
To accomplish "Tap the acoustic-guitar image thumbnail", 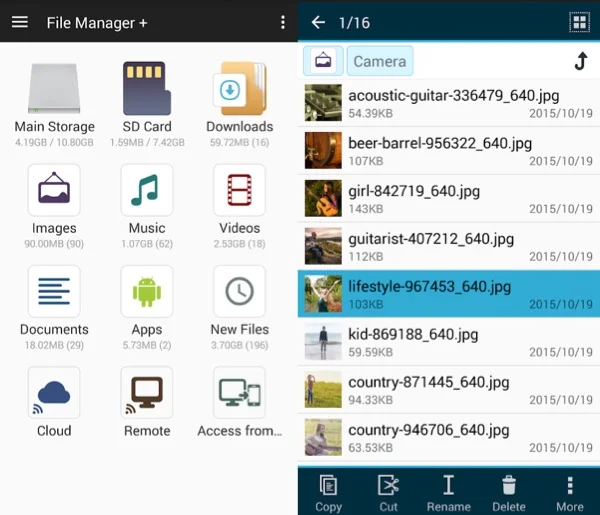I will point(324,102).
